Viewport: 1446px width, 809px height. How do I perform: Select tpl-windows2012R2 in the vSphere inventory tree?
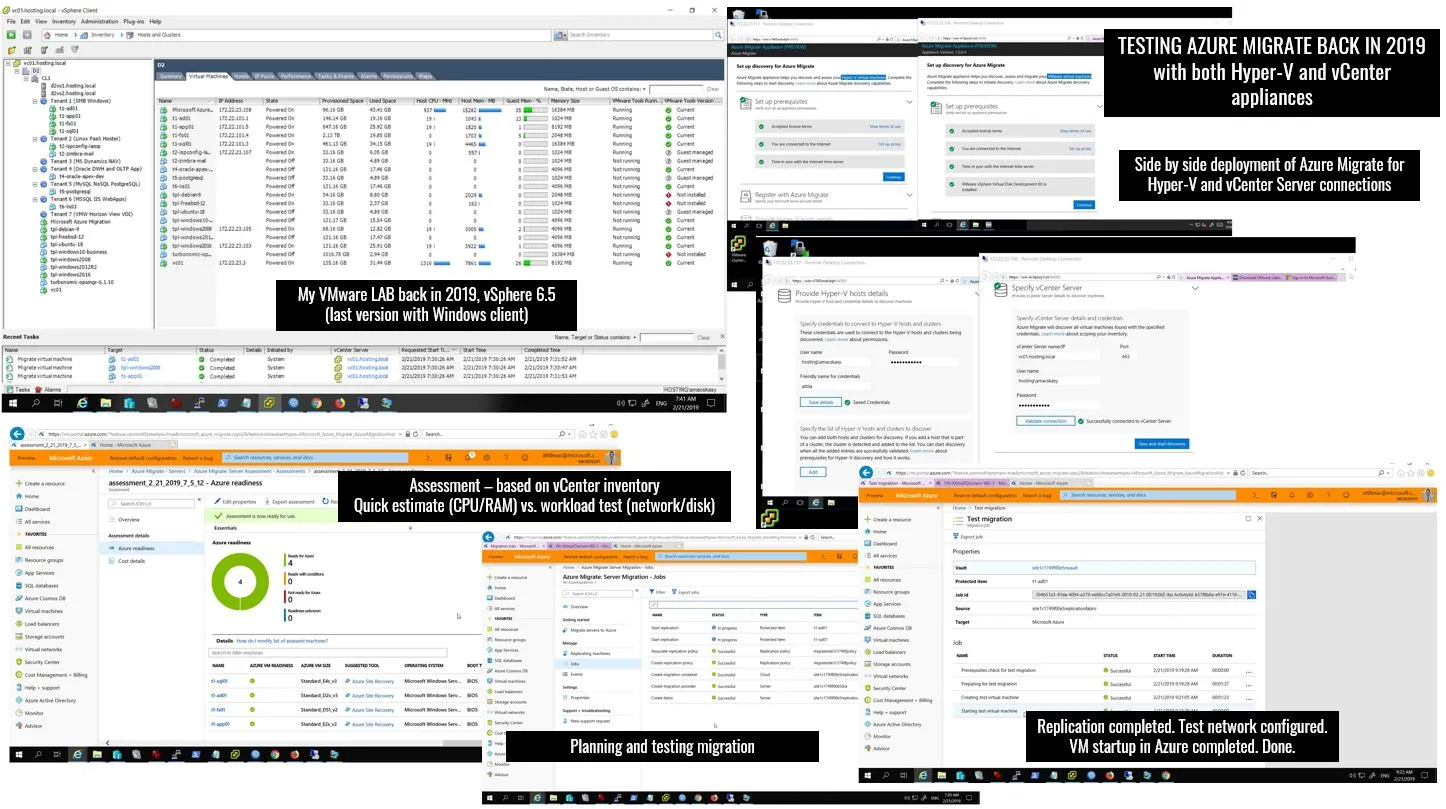pyautogui.click(x=75, y=267)
